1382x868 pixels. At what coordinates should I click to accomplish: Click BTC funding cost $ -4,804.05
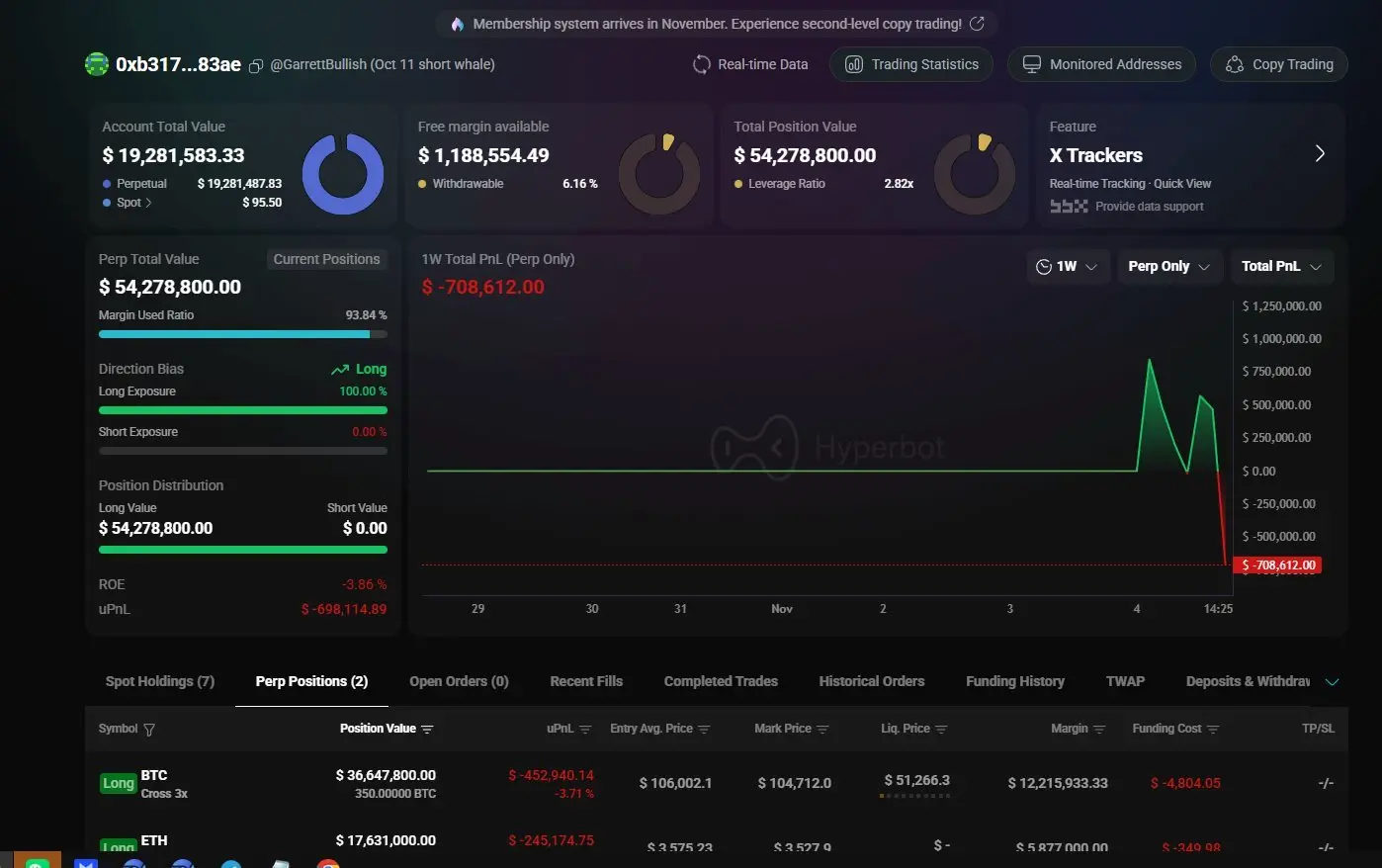click(1185, 783)
